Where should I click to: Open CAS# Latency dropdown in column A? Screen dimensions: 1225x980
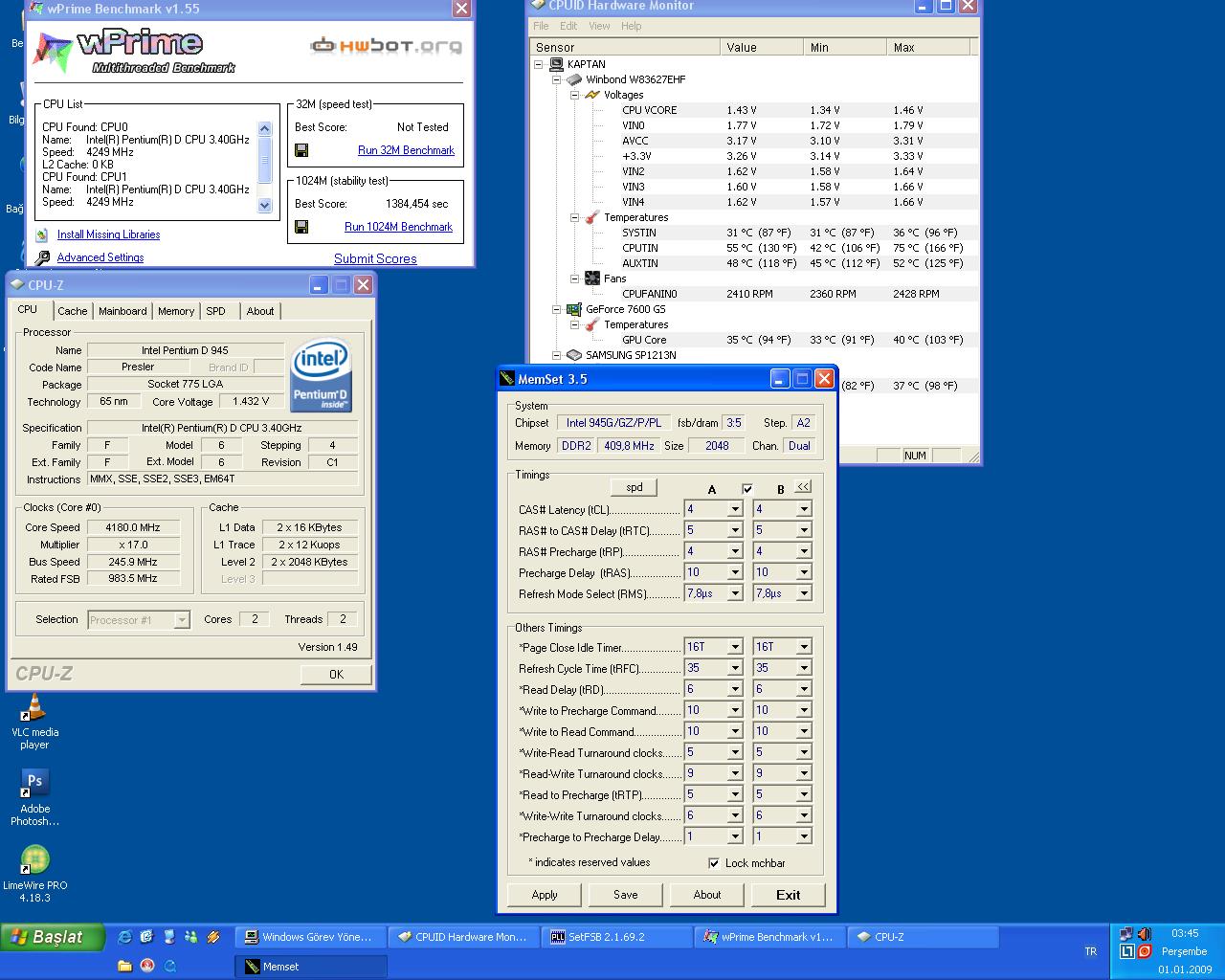coord(735,509)
